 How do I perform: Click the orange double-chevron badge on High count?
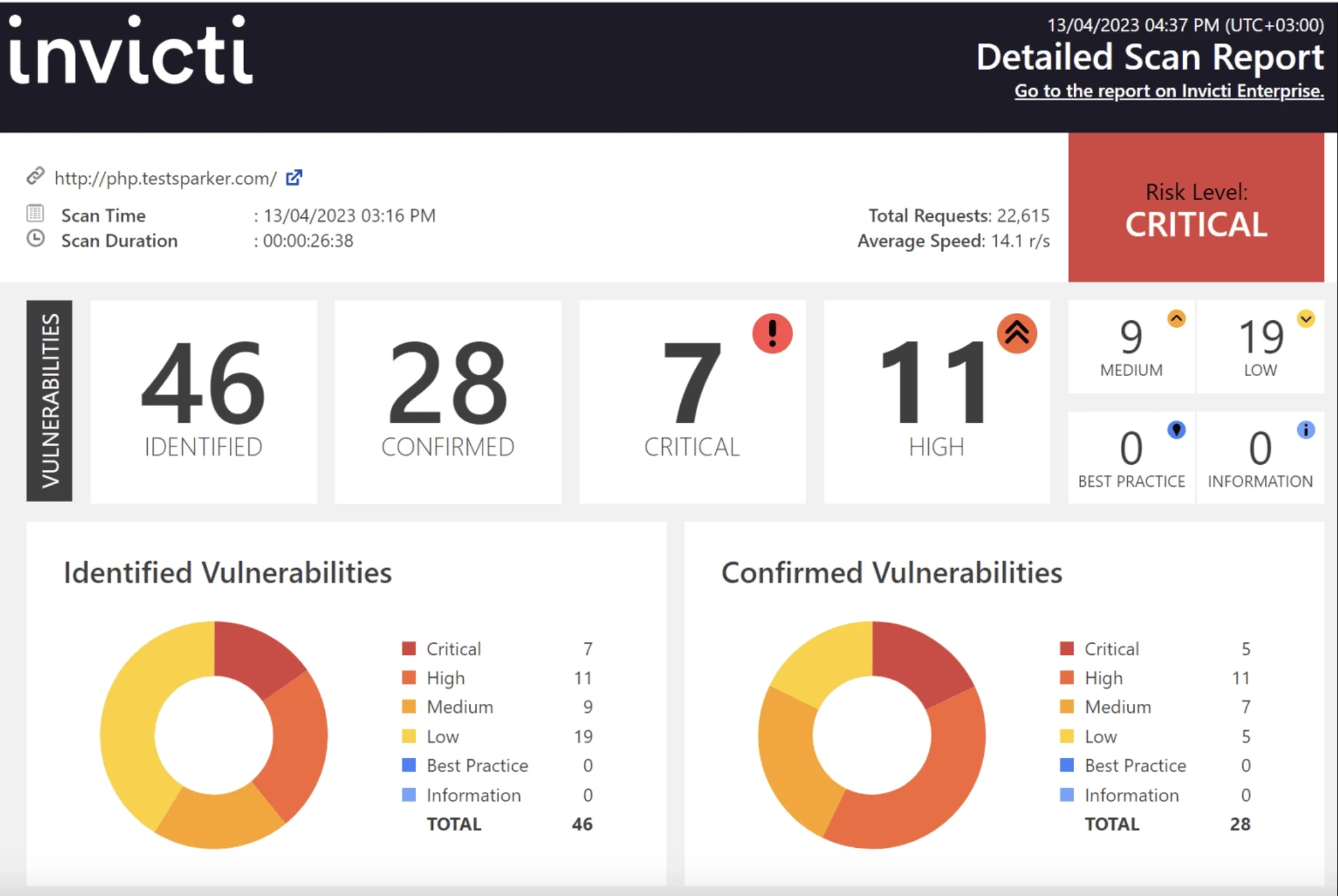click(1016, 333)
